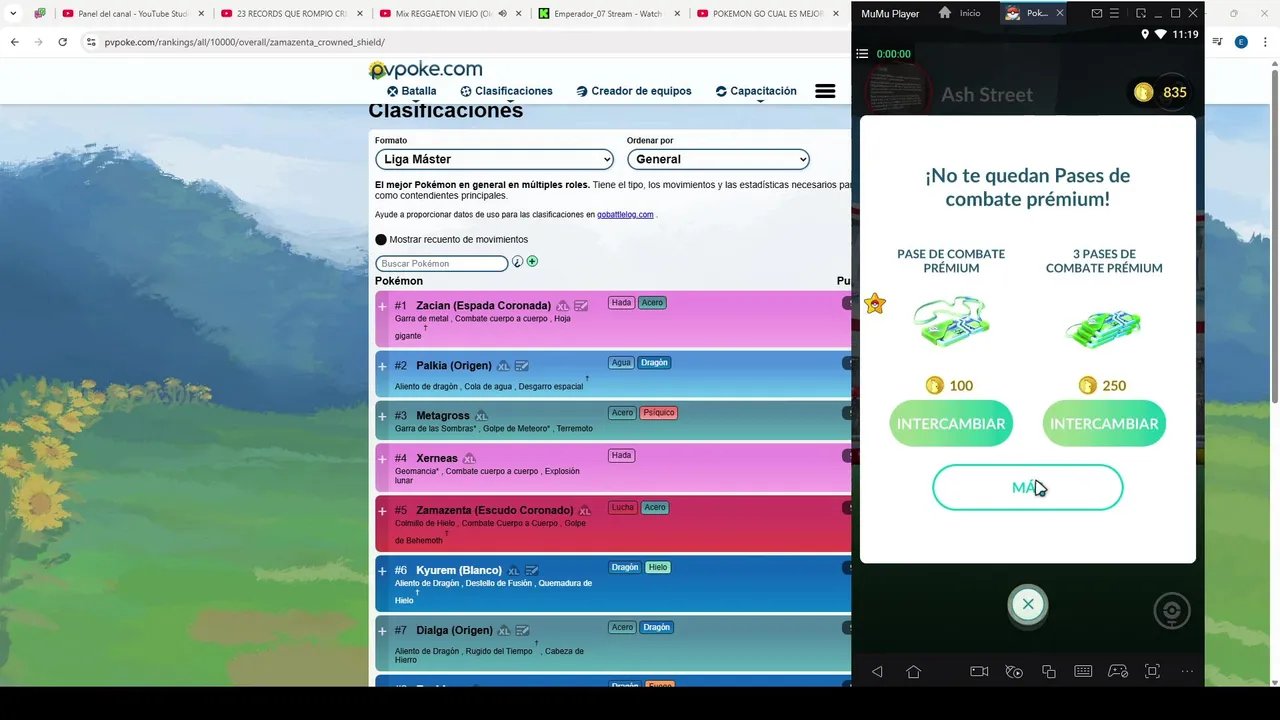The image size is (1280, 720).
Task: Toggle Mostrar recuento de movimientos
Action: click(381, 240)
